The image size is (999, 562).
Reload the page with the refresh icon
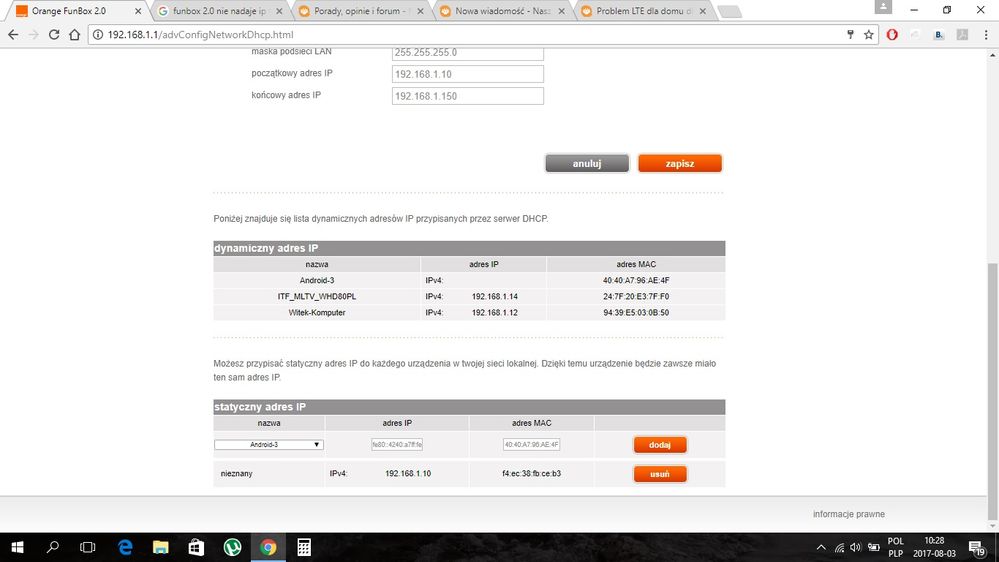(x=54, y=35)
